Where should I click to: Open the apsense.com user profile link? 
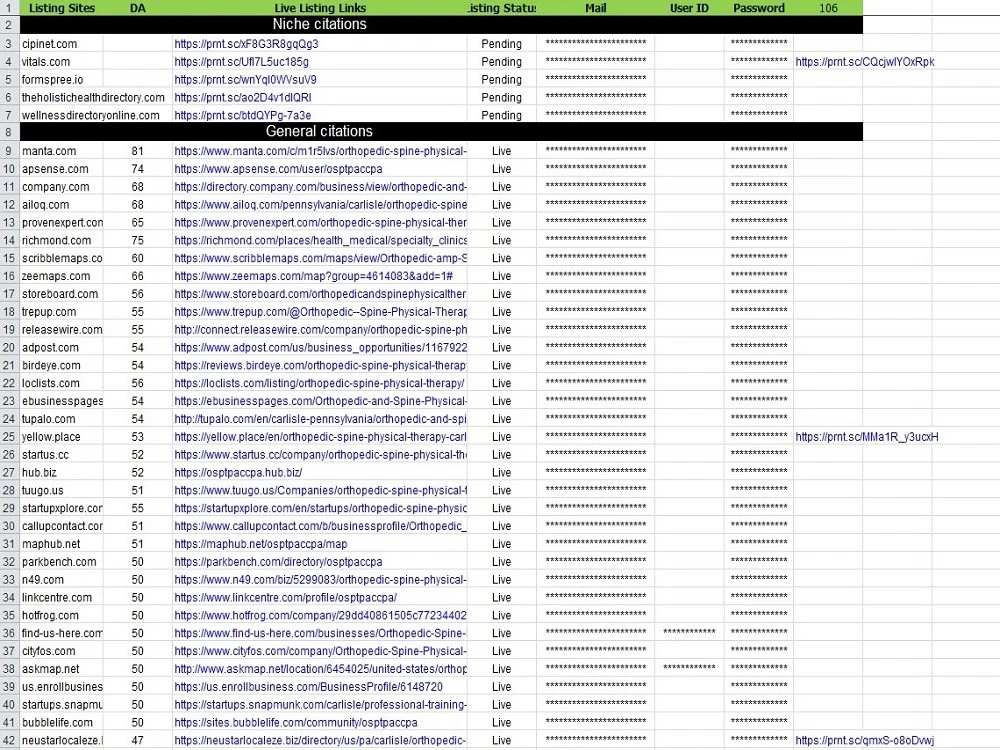278,169
